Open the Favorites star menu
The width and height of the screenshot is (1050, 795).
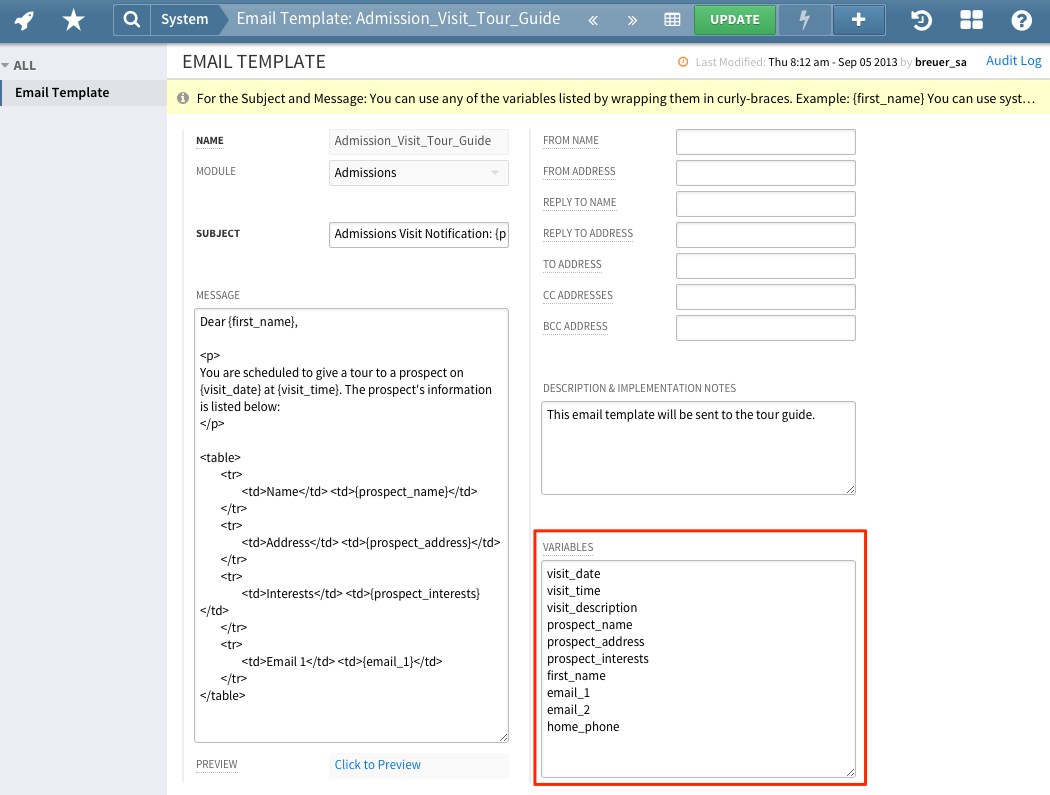point(72,19)
